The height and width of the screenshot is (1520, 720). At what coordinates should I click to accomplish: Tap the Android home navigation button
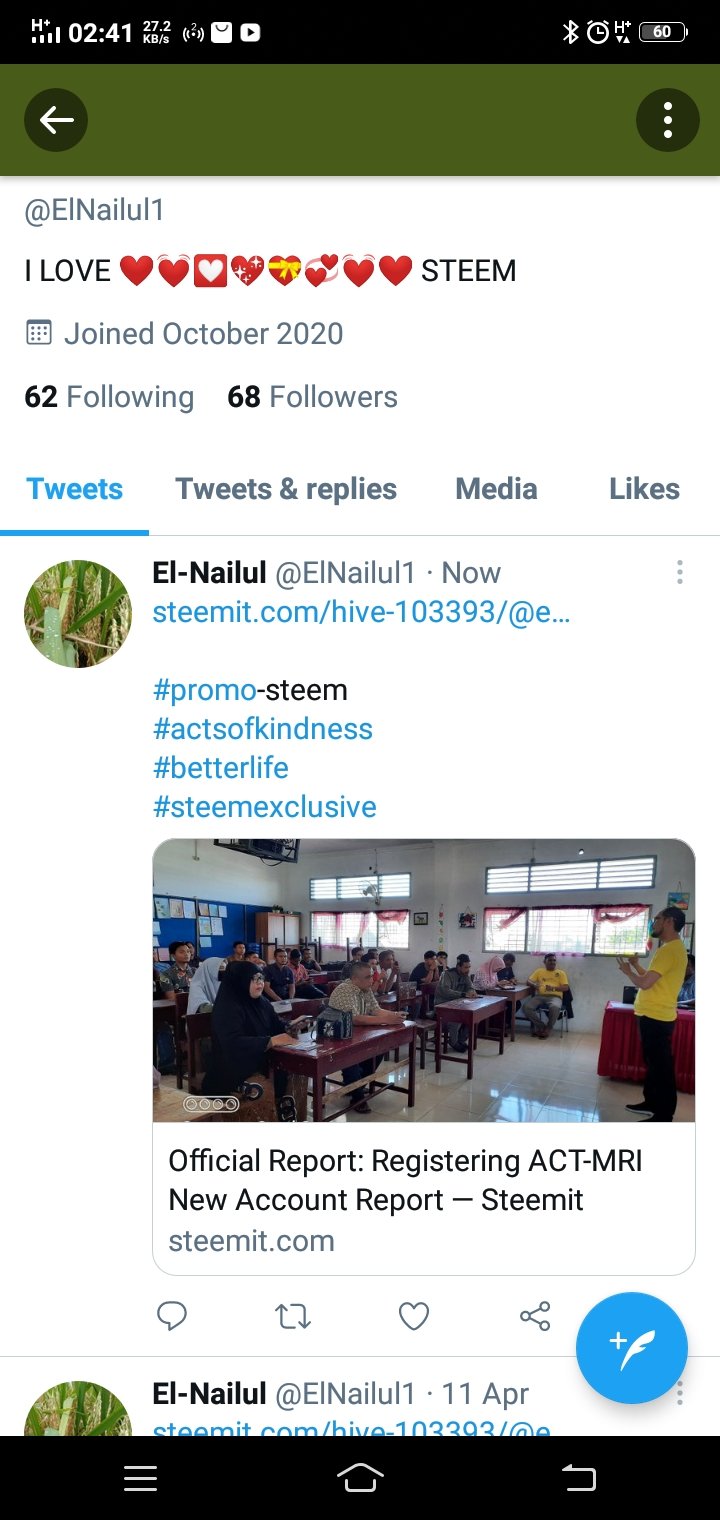[360, 1478]
